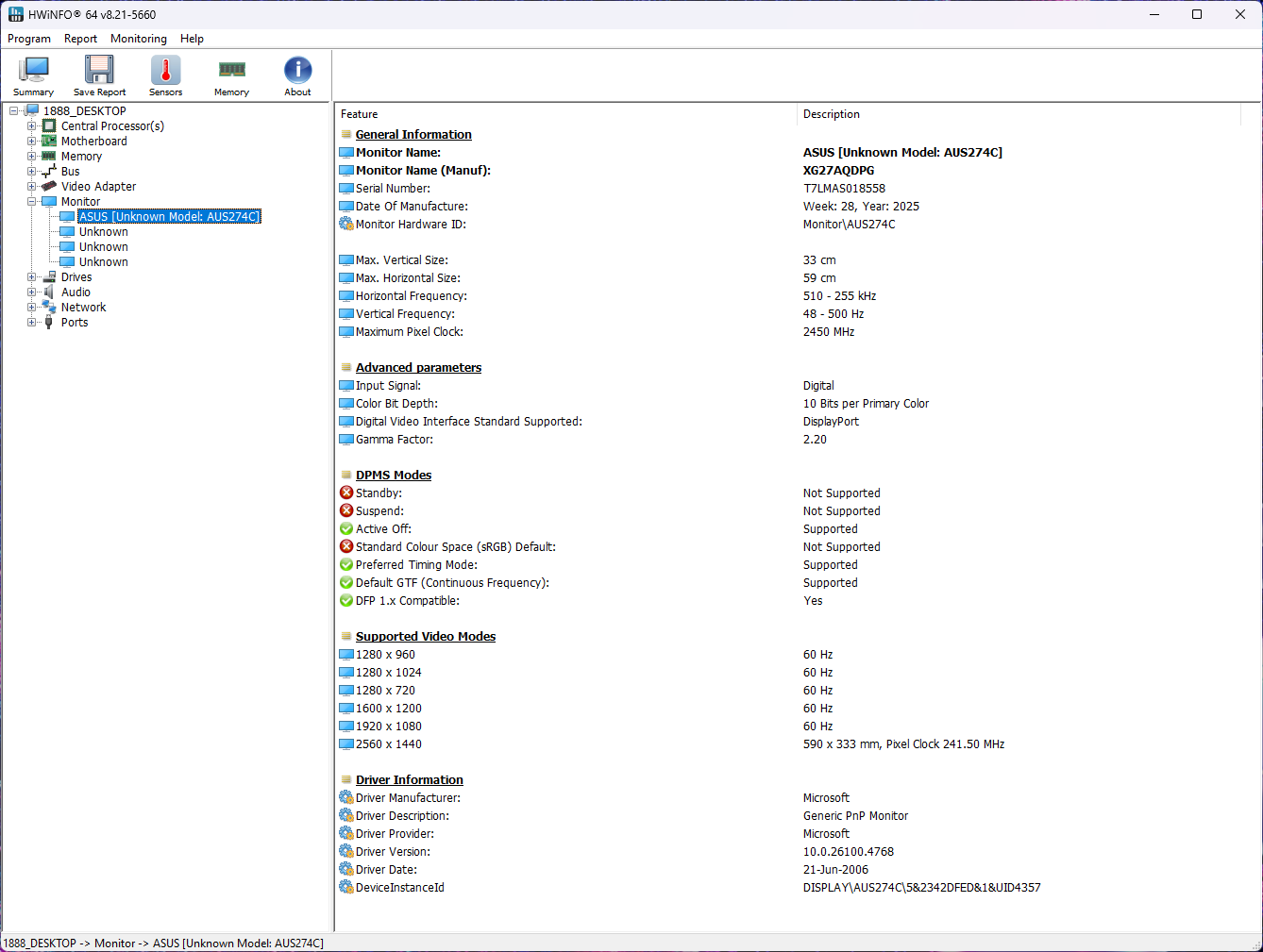The width and height of the screenshot is (1263, 952).
Task: Click the DFP 1.x Compatible check icon
Action: [346, 600]
